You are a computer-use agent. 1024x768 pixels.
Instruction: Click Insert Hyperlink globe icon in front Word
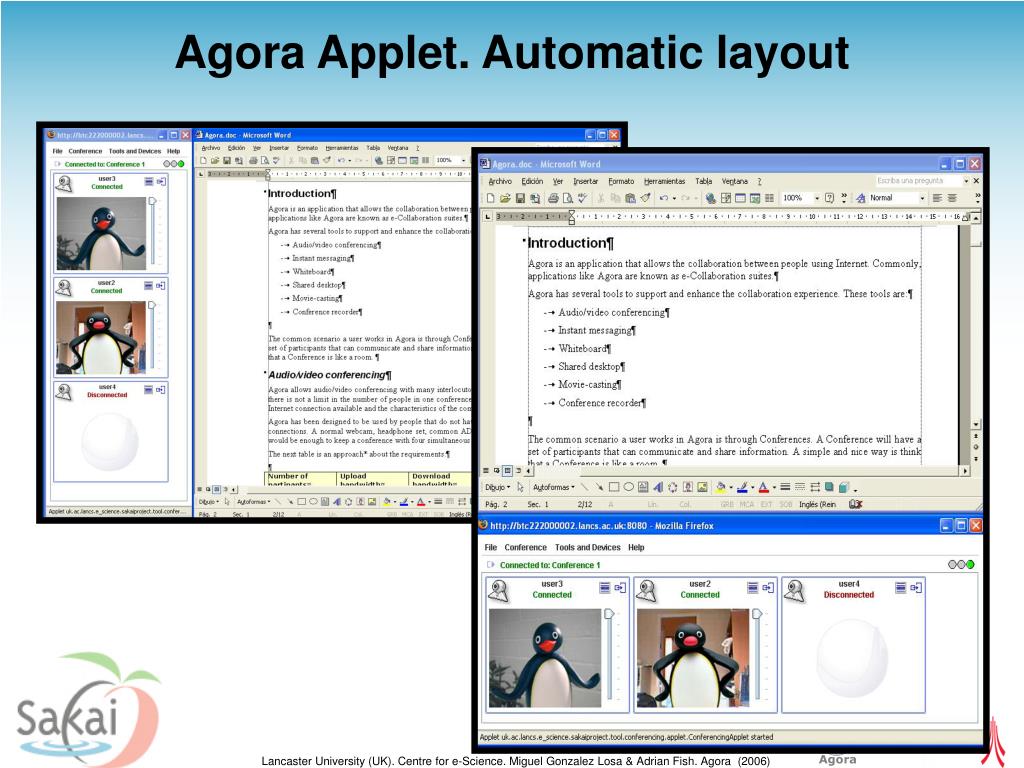click(x=711, y=198)
